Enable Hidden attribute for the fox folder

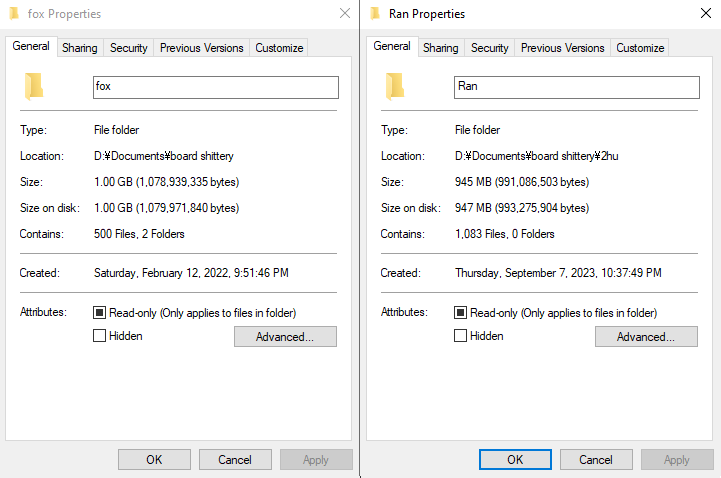pyautogui.click(x=99, y=336)
